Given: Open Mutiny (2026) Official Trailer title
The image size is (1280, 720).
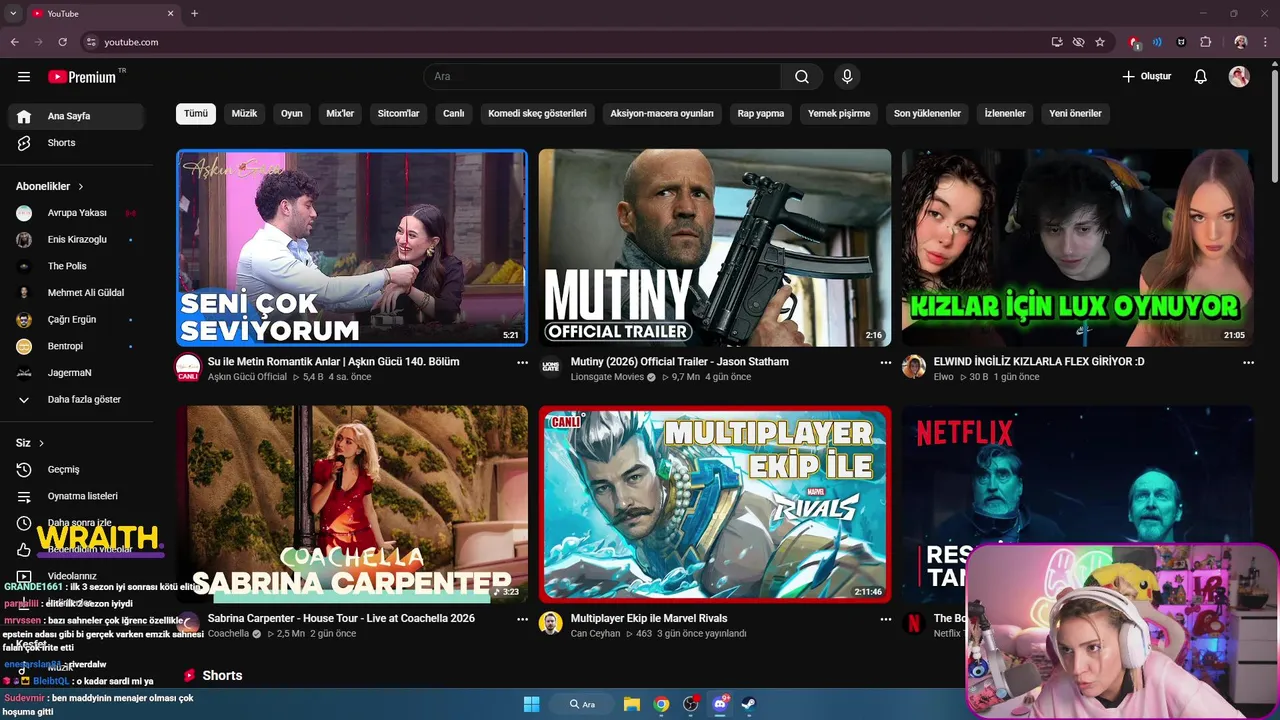Looking at the screenshot, I should coord(680,362).
